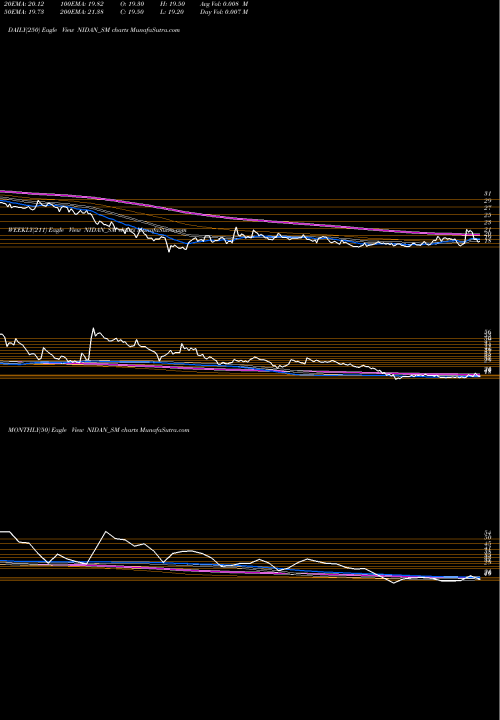
Task: Click the DAILY(250) Eagle View chart title
Action: point(94,30)
